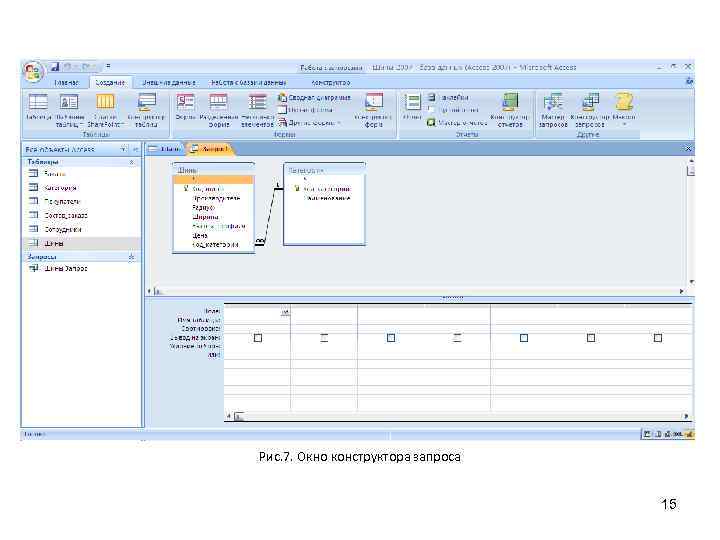720x540 pixels.
Task: Collapse the navigation pane with the « button
Action: point(135,149)
